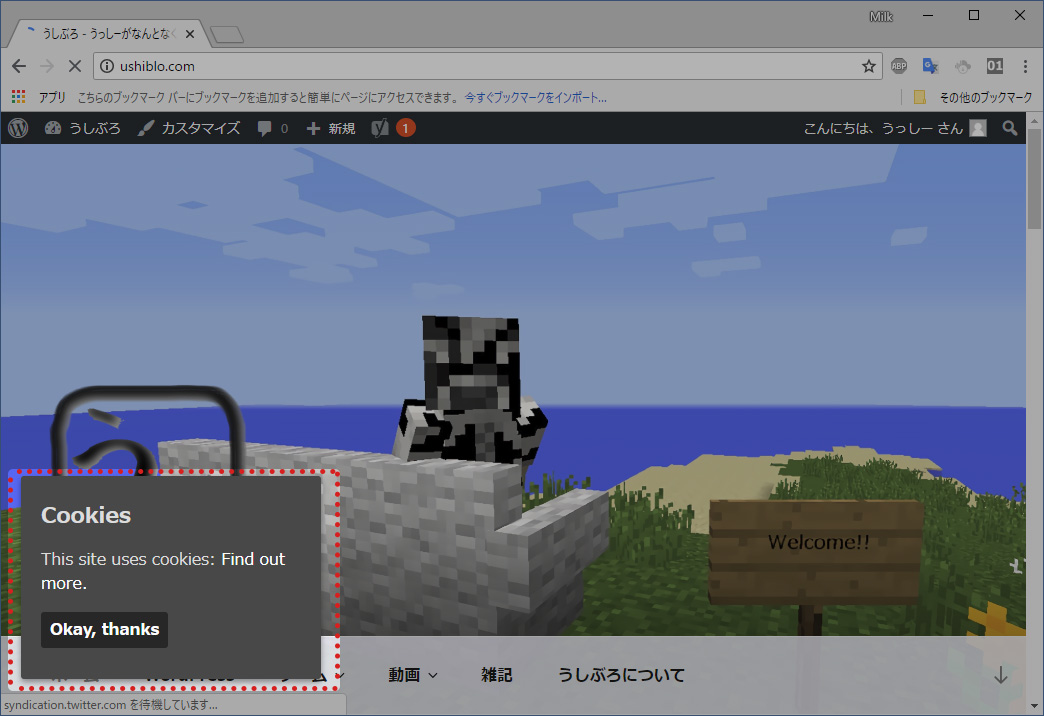Image resolution: width=1044 pixels, height=716 pixels.
Task: Click the ushiblo.com address bar
Action: (486, 66)
